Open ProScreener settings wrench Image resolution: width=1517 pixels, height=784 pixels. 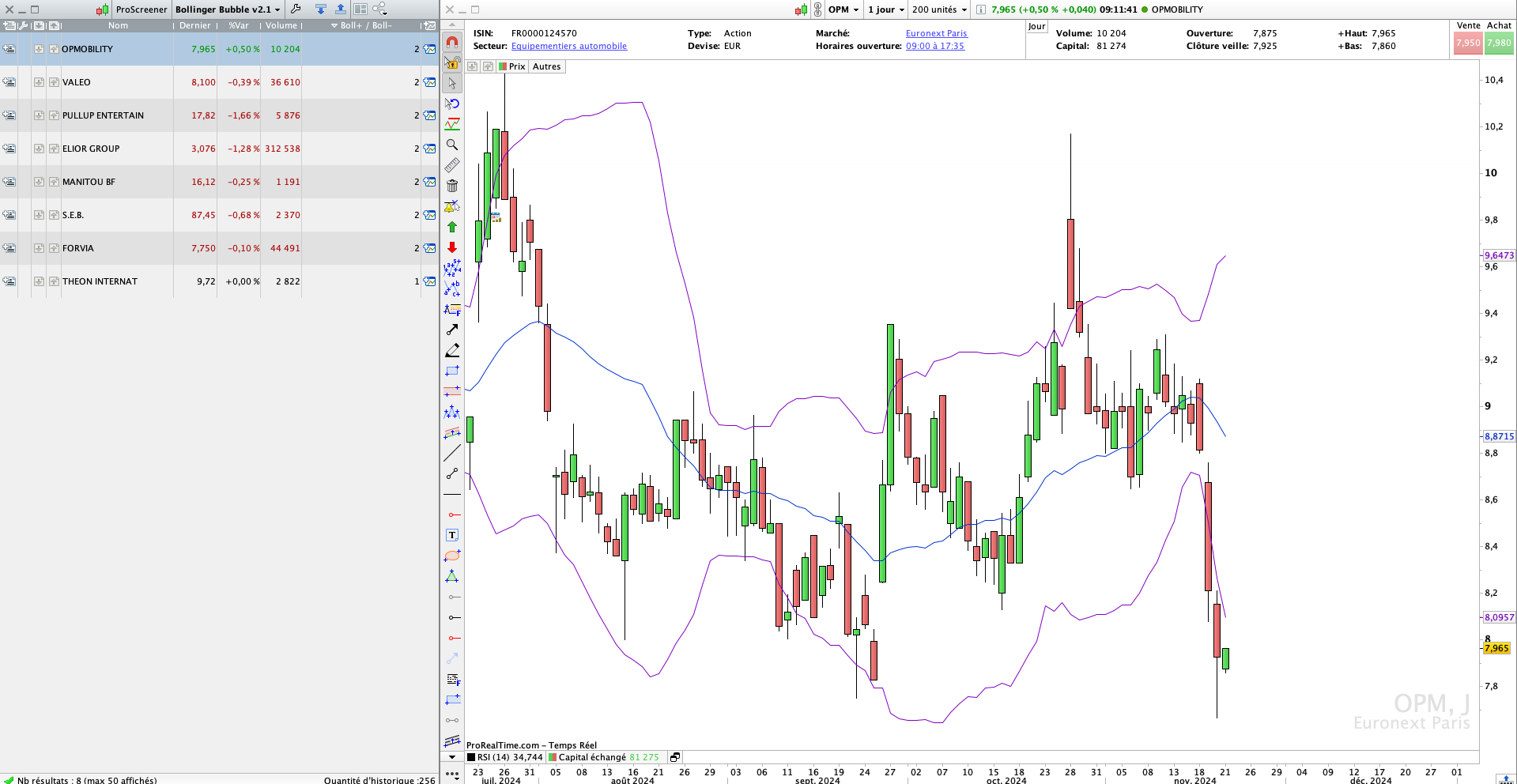[296, 9]
